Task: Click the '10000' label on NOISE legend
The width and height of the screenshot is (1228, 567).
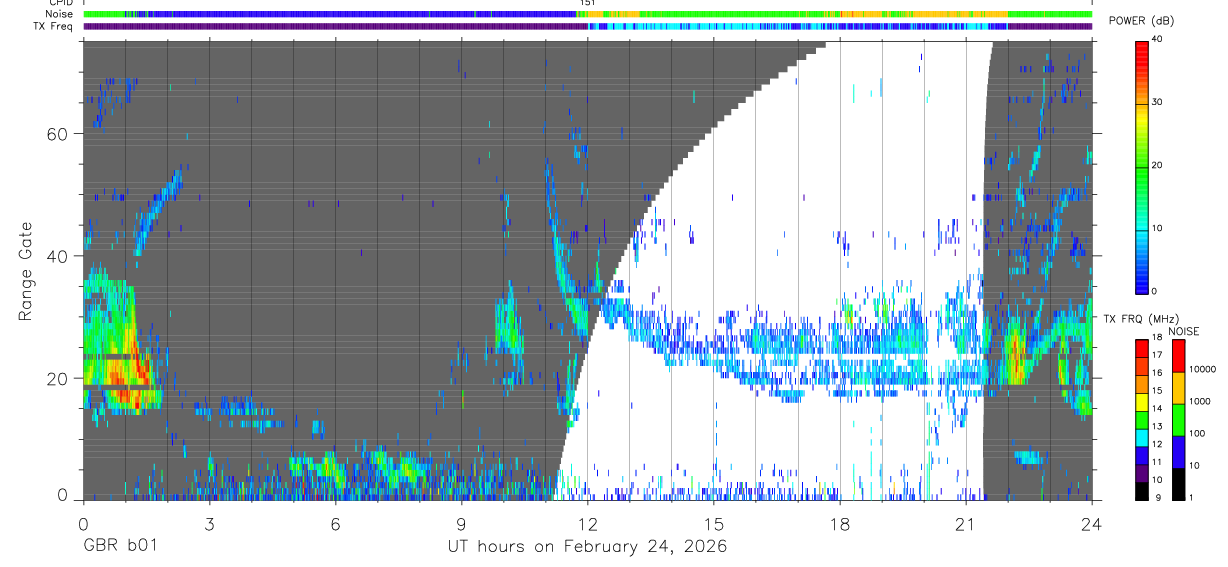Action: (1205, 369)
